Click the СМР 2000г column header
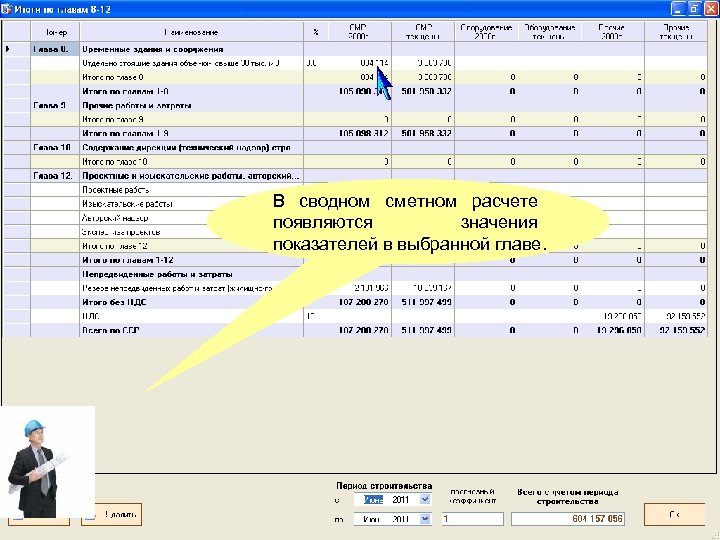The width and height of the screenshot is (720, 540). [x=359, y=32]
